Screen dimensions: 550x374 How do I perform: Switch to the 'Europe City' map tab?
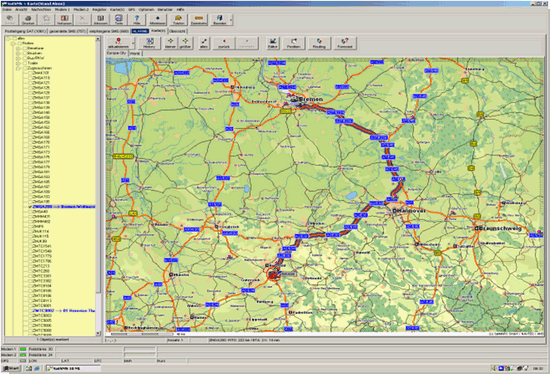click(116, 53)
